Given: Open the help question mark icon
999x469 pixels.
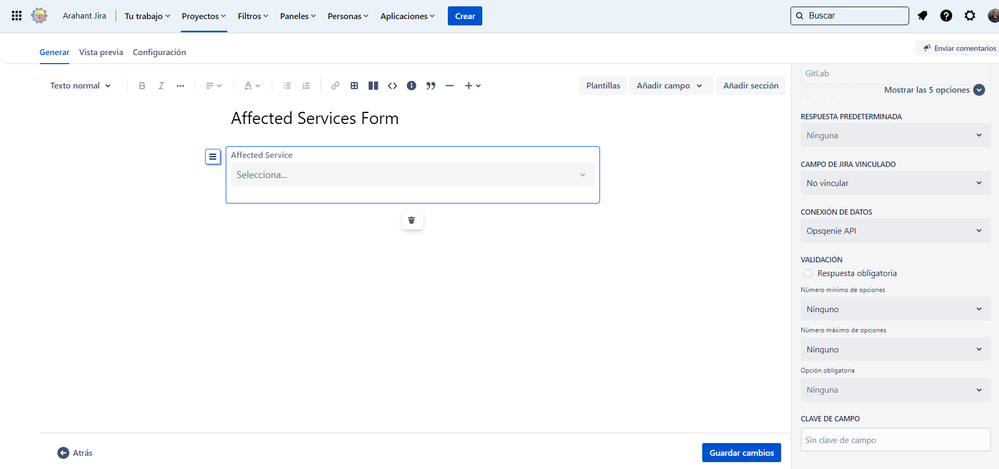Looking at the screenshot, I should 946,16.
